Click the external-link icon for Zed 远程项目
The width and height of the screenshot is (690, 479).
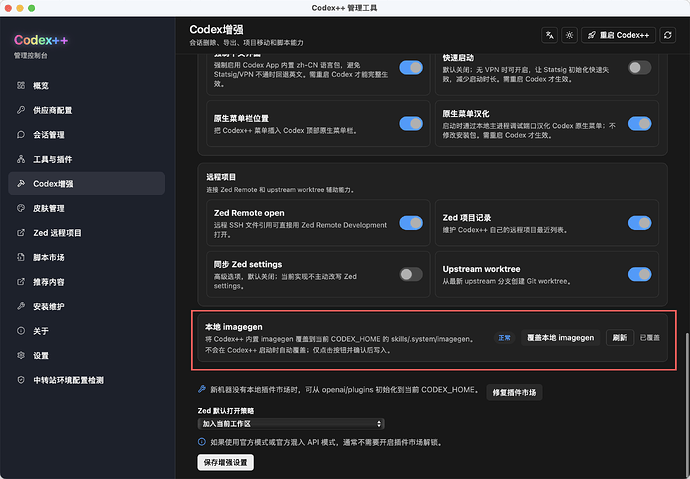point(21,233)
